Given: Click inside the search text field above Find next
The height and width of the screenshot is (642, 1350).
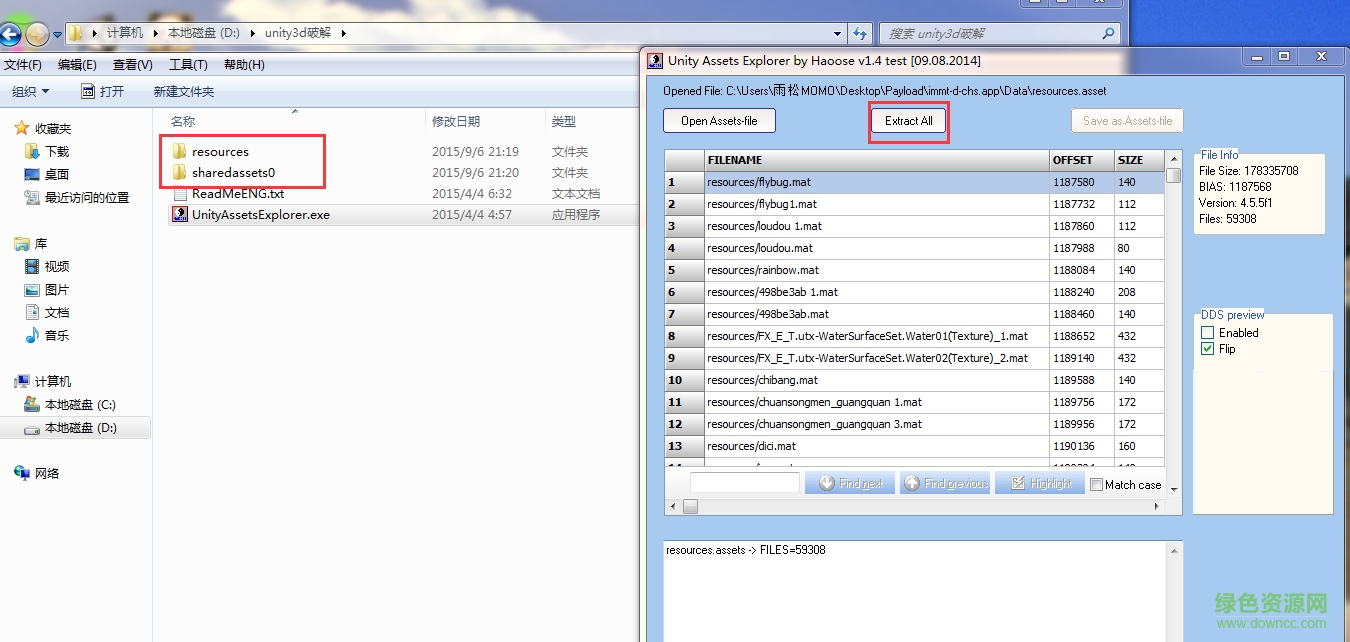Looking at the screenshot, I should (745, 482).
